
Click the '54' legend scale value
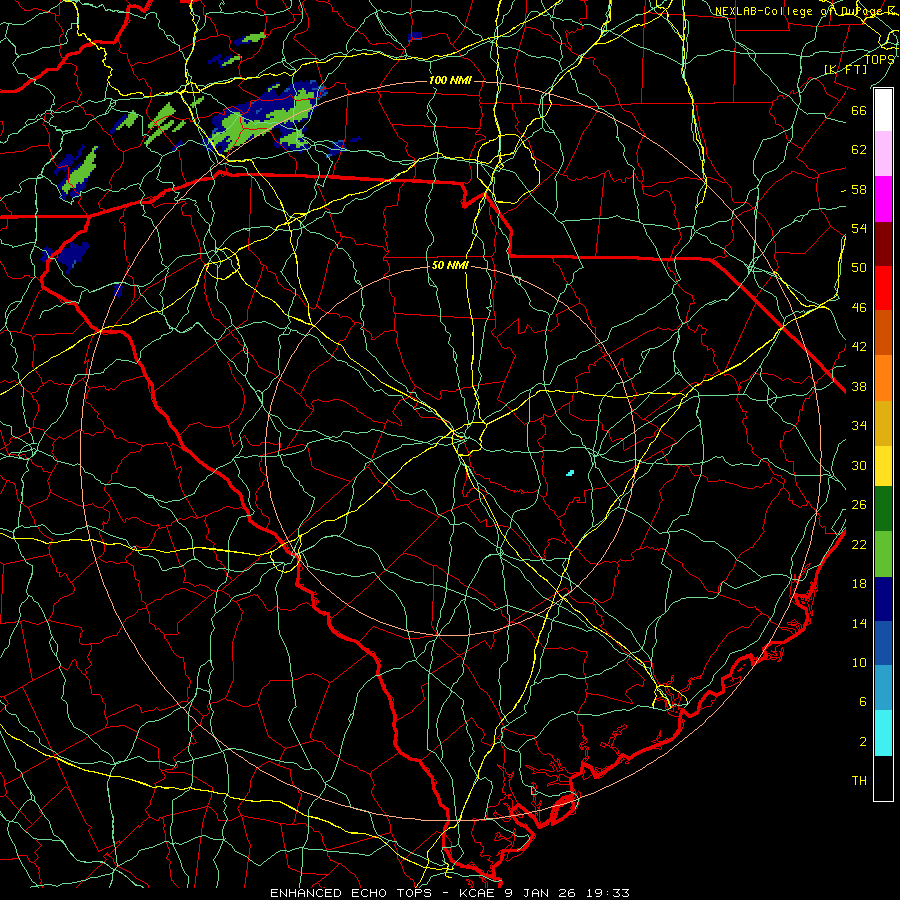[x=859, y=228]
